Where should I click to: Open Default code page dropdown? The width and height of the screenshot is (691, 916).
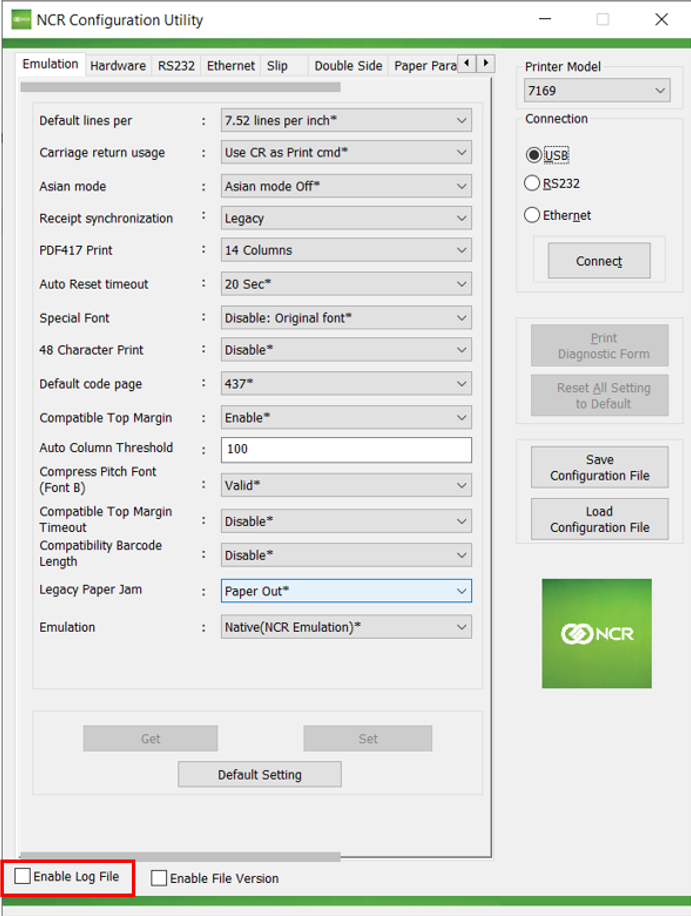pos(346,384)
